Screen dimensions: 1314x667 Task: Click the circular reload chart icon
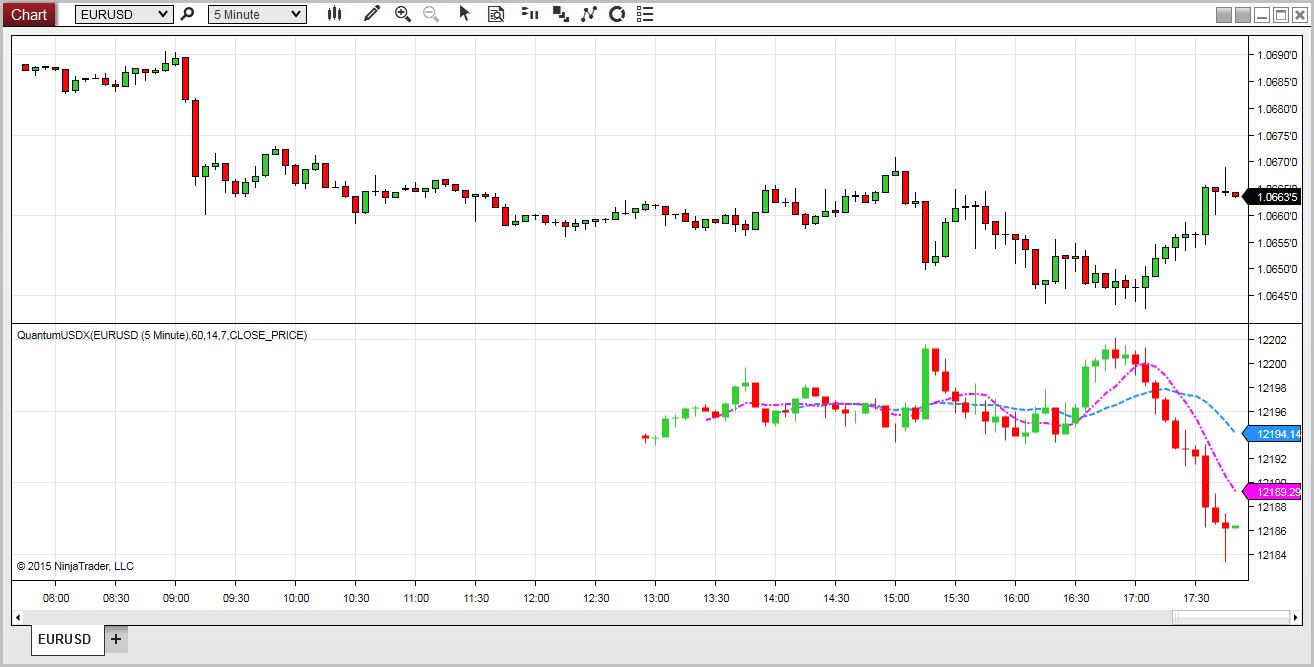click(617, 14)
